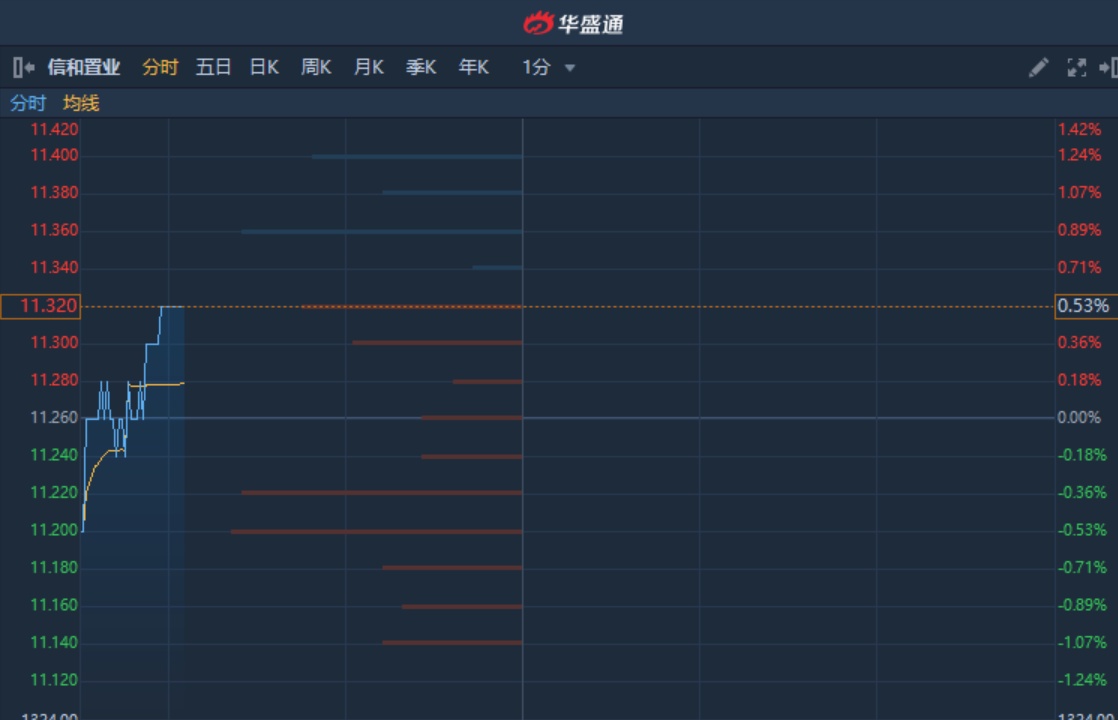Click the 11.200 price axis label
1118x720 pixels.
pos(54,530)
